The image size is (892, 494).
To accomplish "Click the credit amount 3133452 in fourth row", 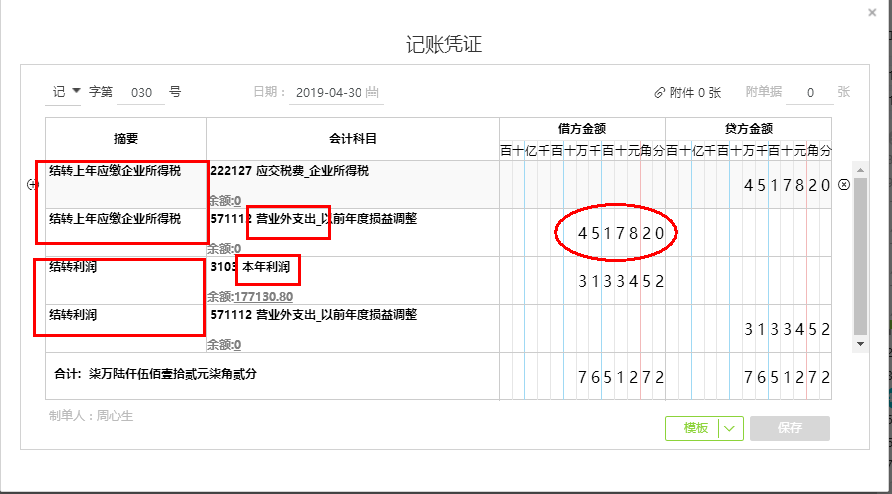I will coord(787,329).
